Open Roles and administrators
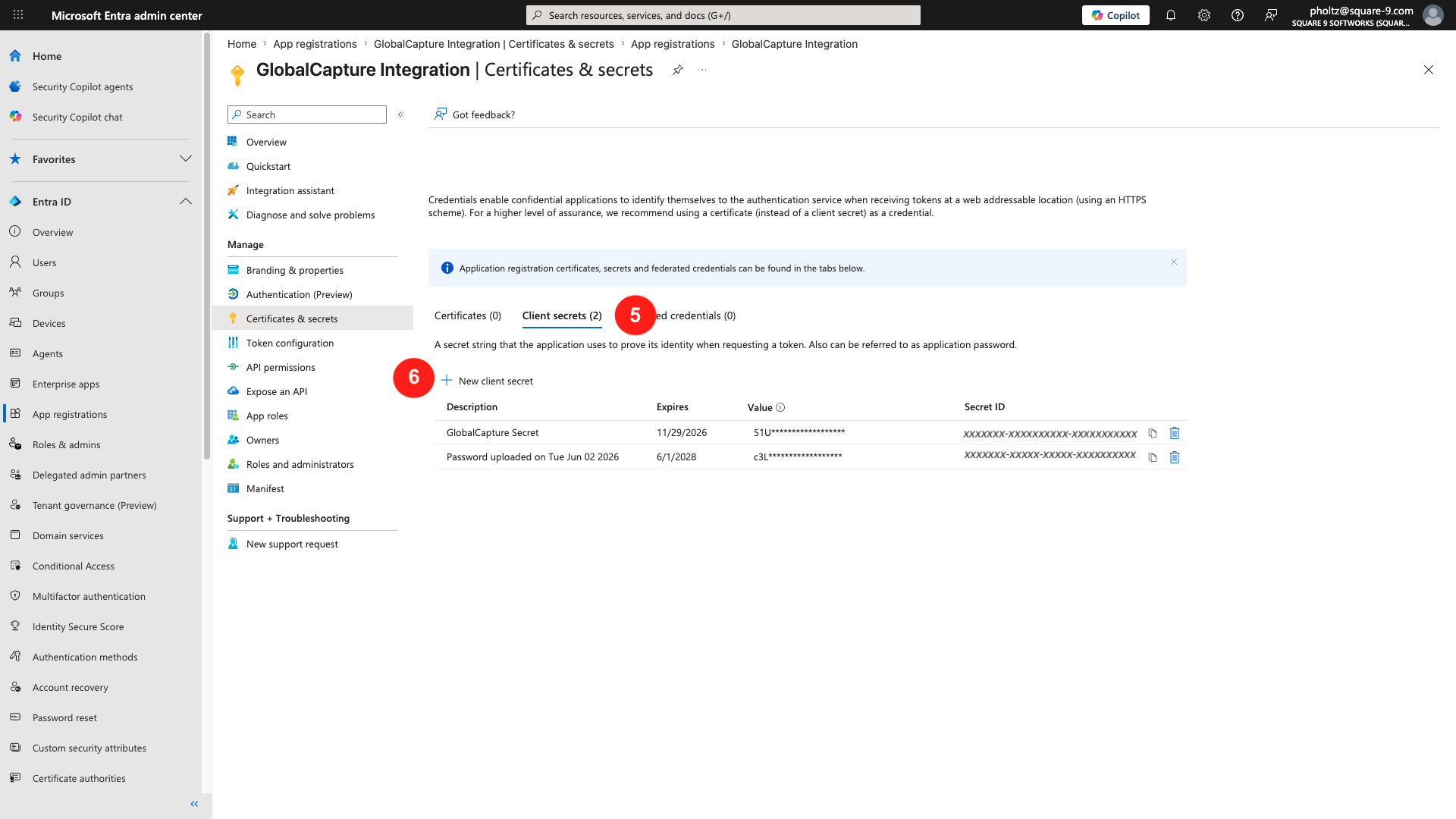The height and width of the screenshot is (819, 1456). pos(300,464)
